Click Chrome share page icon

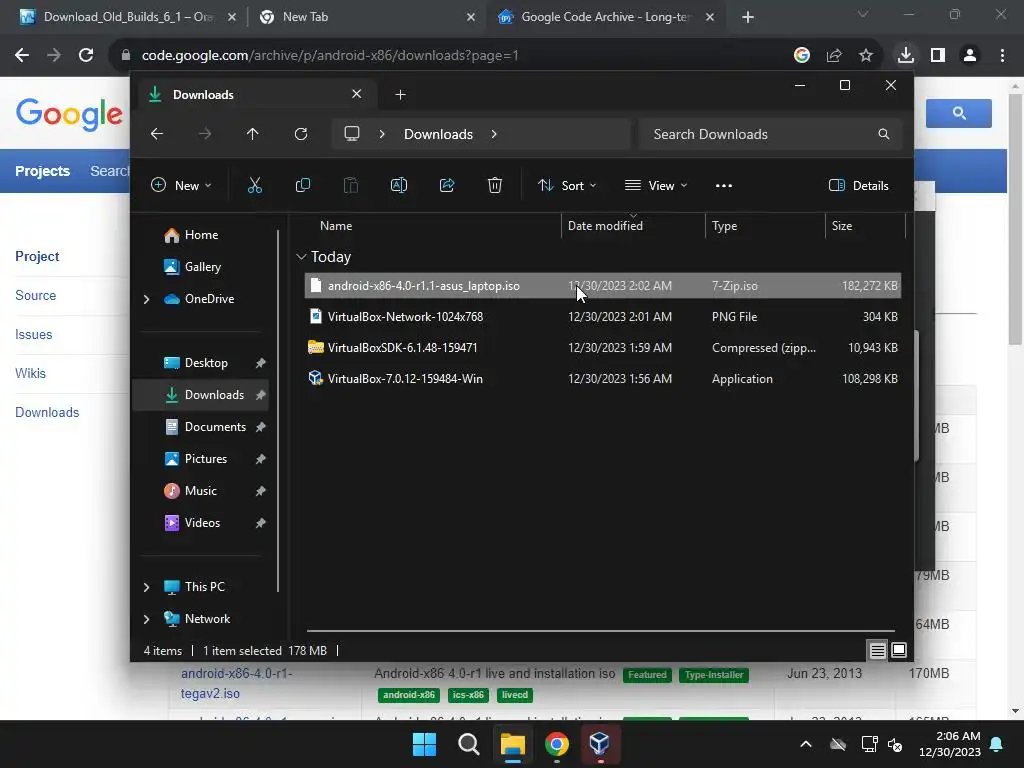pos(834,55)
